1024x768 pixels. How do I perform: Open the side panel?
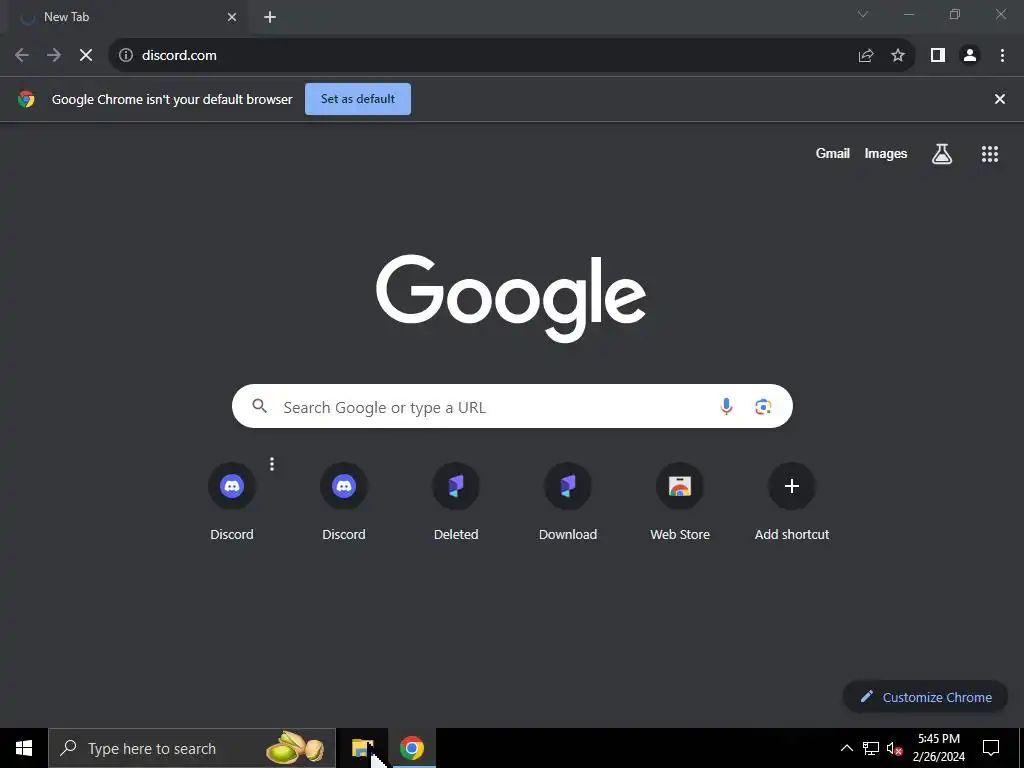coord(938,56)
